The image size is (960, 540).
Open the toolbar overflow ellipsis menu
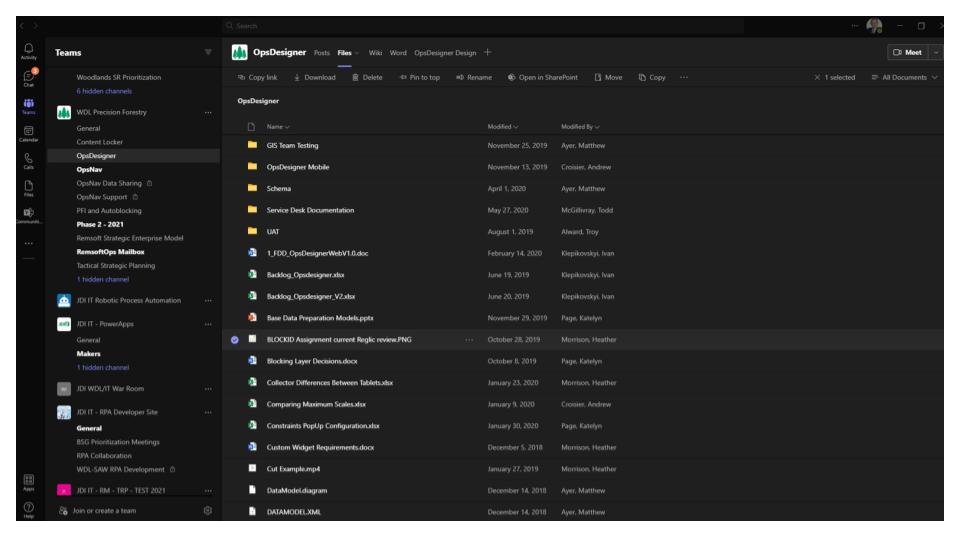click(x=684, y=78)
